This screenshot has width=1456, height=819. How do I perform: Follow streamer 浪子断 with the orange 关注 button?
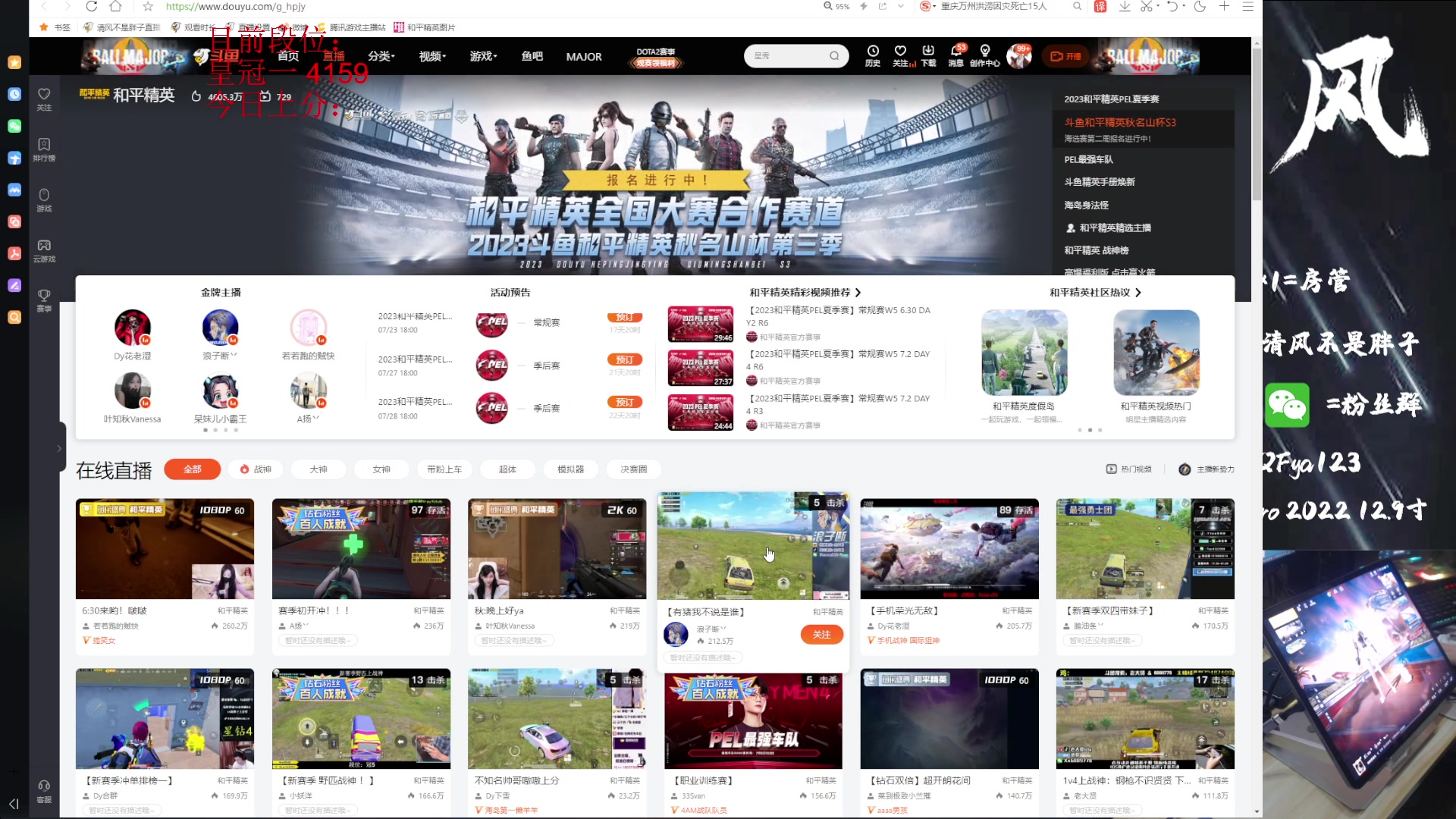pyautogui.click(x=821, y=634)
